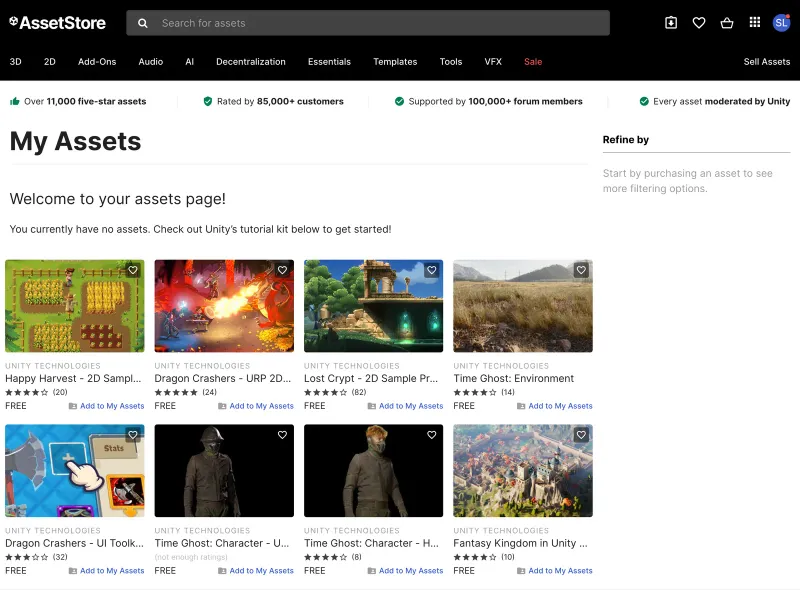
Task: Open the favorites heart in header
Action: pos(699,22)
